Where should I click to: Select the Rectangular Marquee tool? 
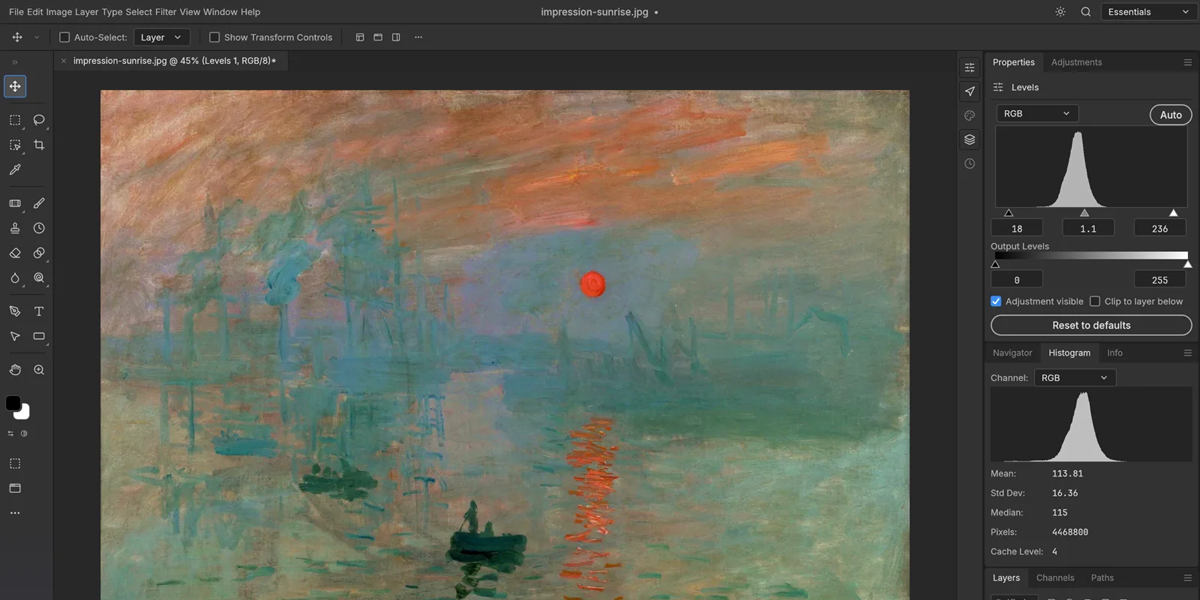tap(15, 120)
